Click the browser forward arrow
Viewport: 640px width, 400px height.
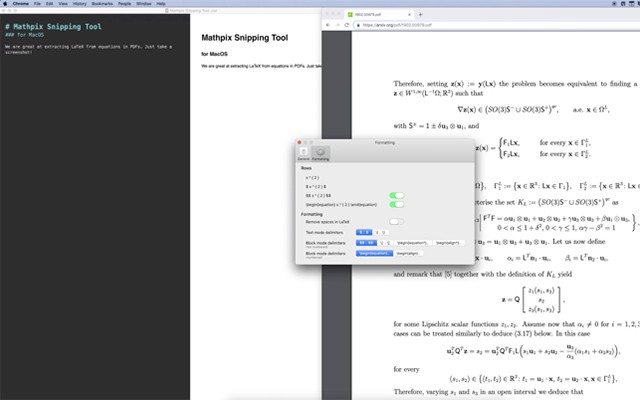click(337, 25)
